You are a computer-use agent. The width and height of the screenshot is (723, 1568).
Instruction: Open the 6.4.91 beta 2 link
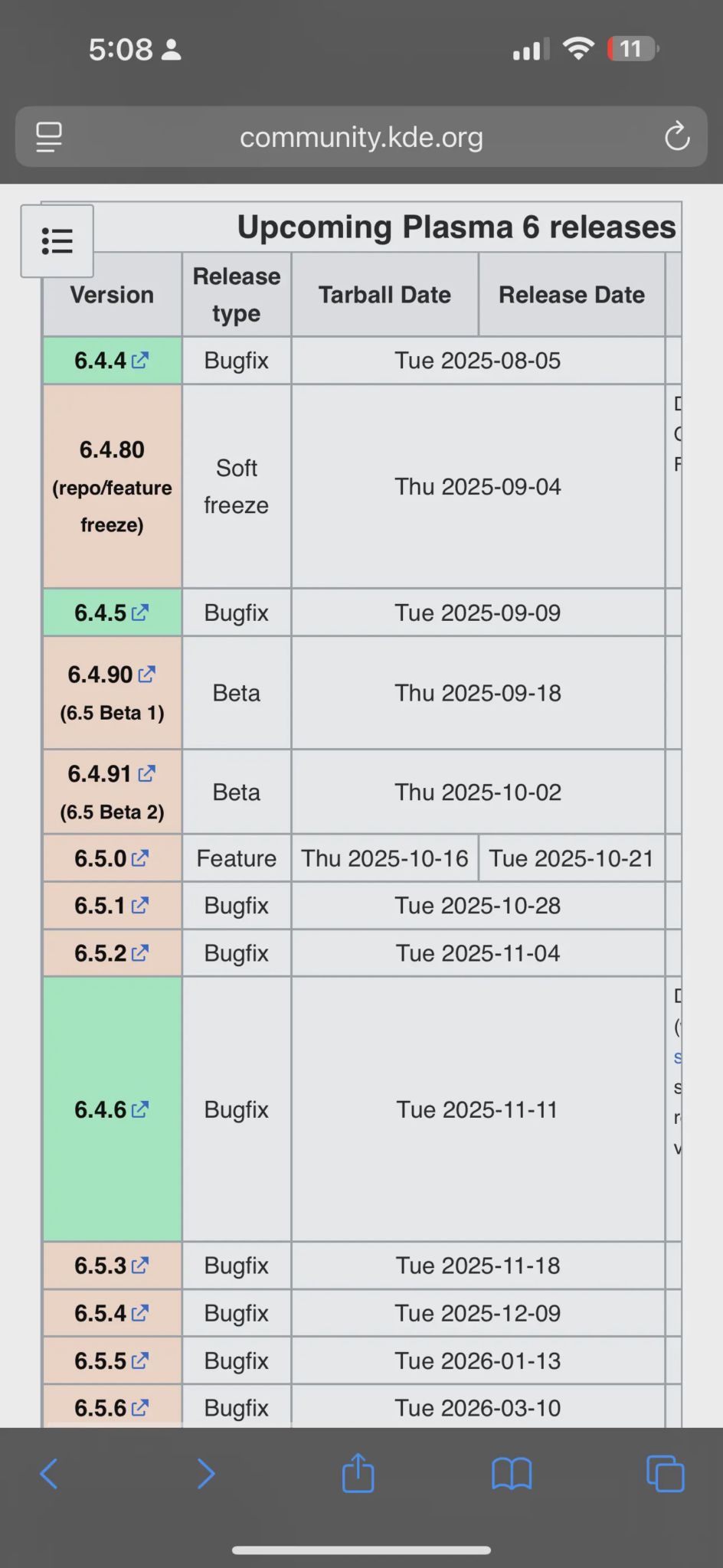click(x=112, y=774)
